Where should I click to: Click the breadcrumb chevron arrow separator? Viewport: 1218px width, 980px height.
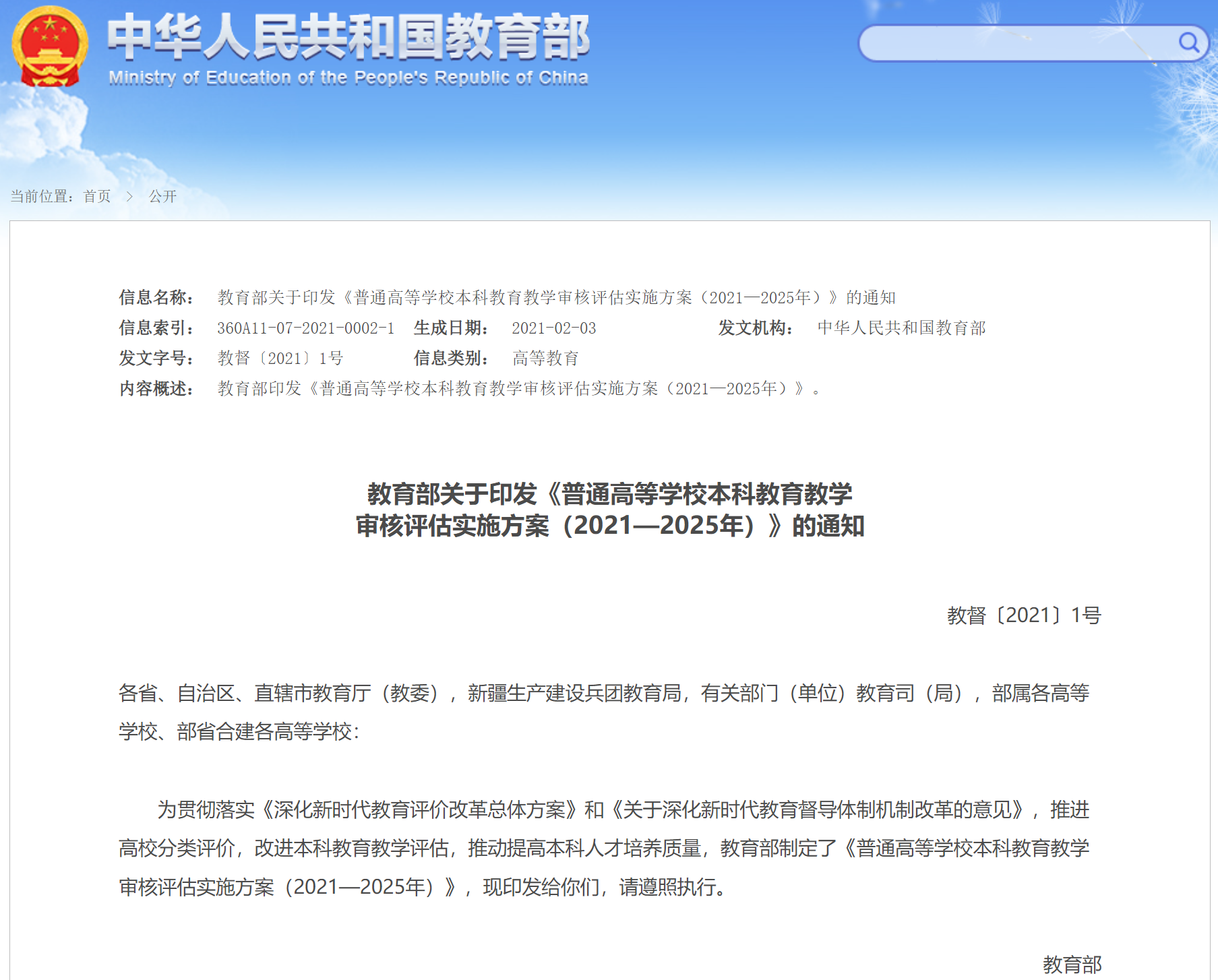coord(129,196)
